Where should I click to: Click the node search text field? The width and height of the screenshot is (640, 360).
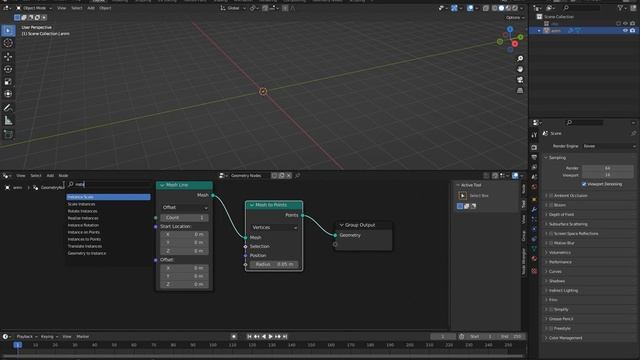click(x=109, y=184)
